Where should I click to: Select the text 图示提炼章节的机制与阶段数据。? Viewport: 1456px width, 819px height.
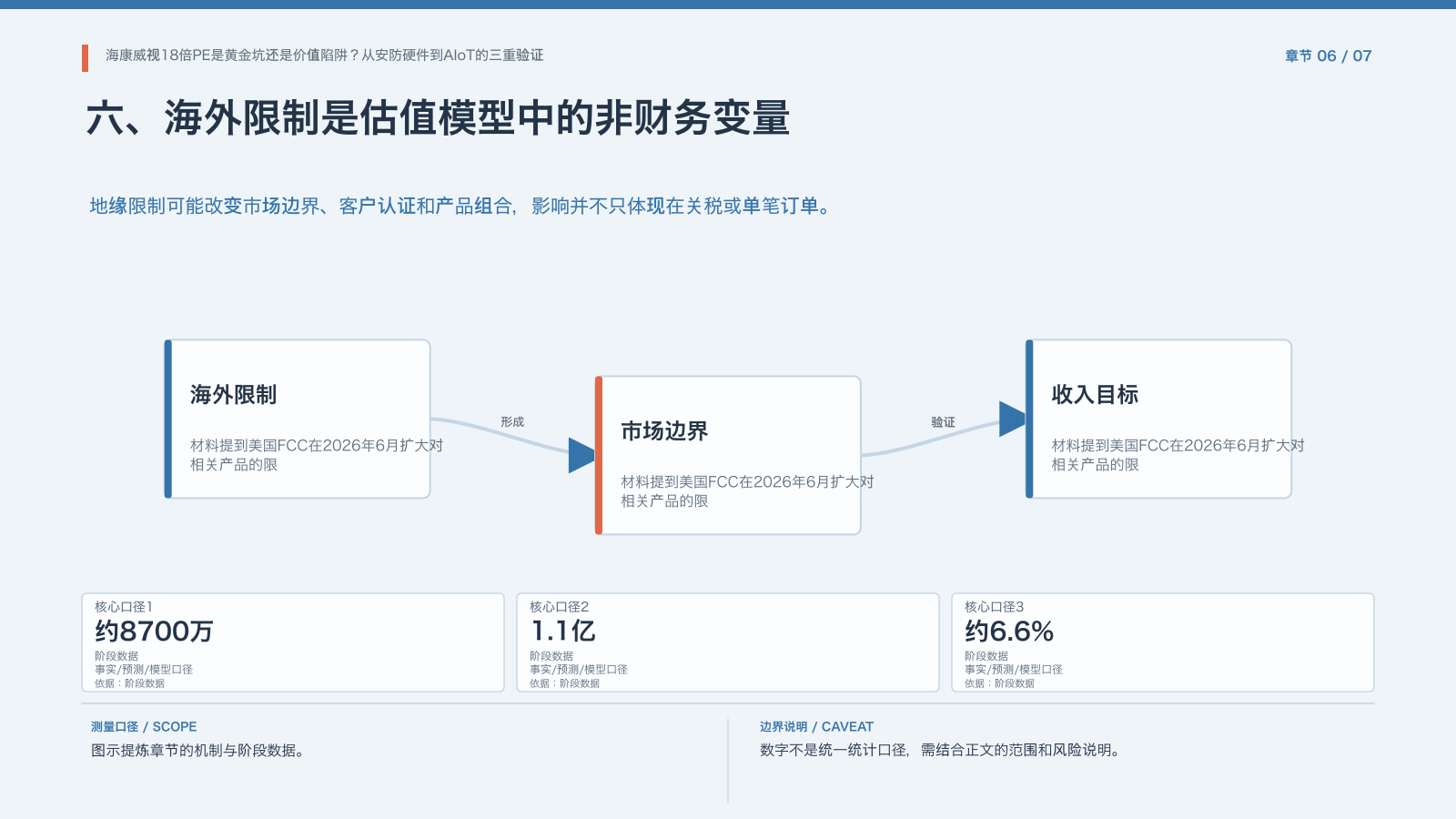click(197, 751)
